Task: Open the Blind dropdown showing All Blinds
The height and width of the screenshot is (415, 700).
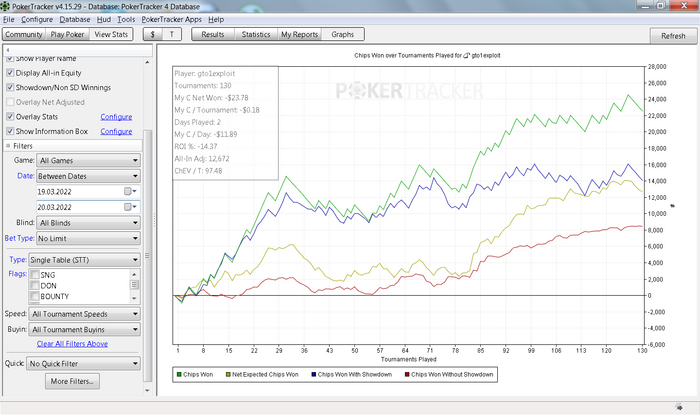Action: pyautogui.click(x=88, y=223)
